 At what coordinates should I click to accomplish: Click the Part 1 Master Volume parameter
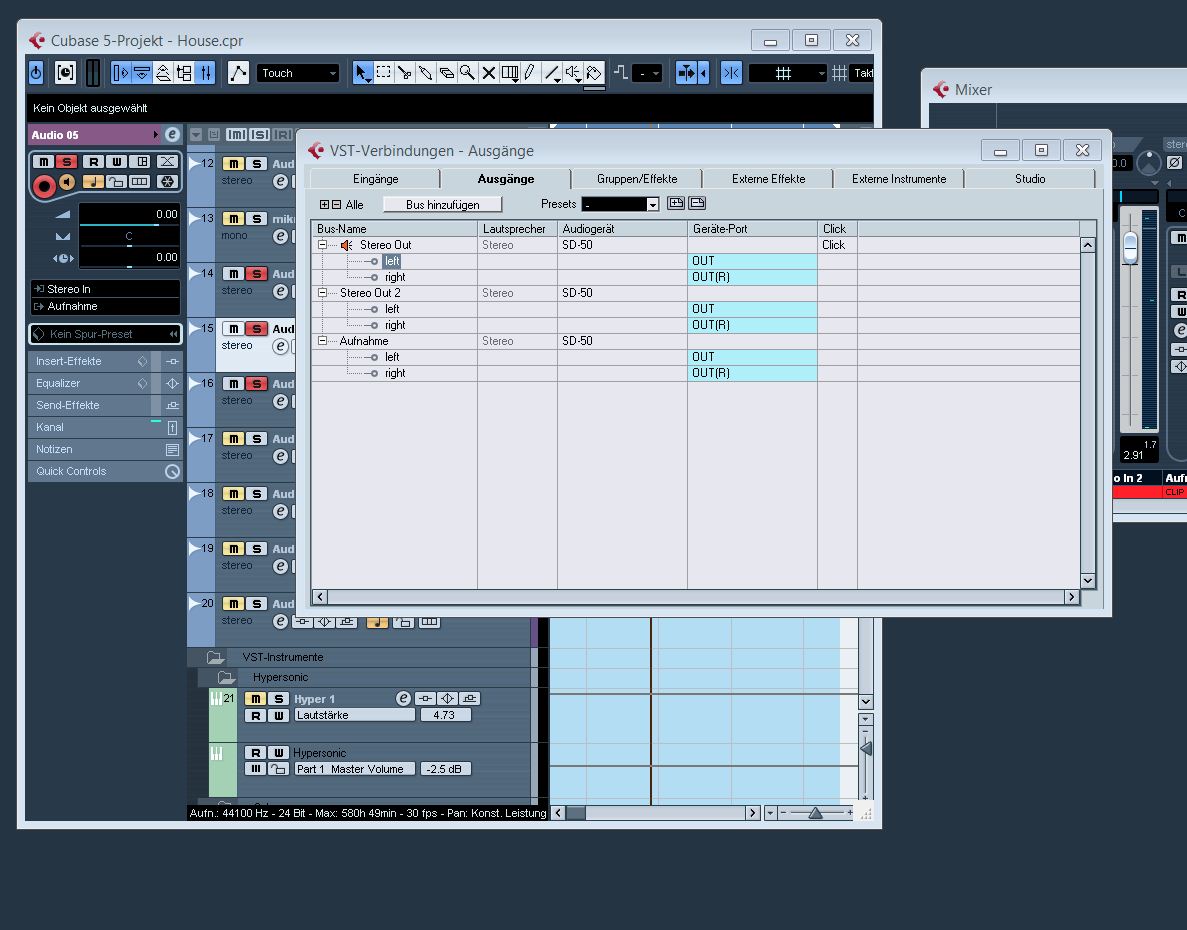point(355,769)
